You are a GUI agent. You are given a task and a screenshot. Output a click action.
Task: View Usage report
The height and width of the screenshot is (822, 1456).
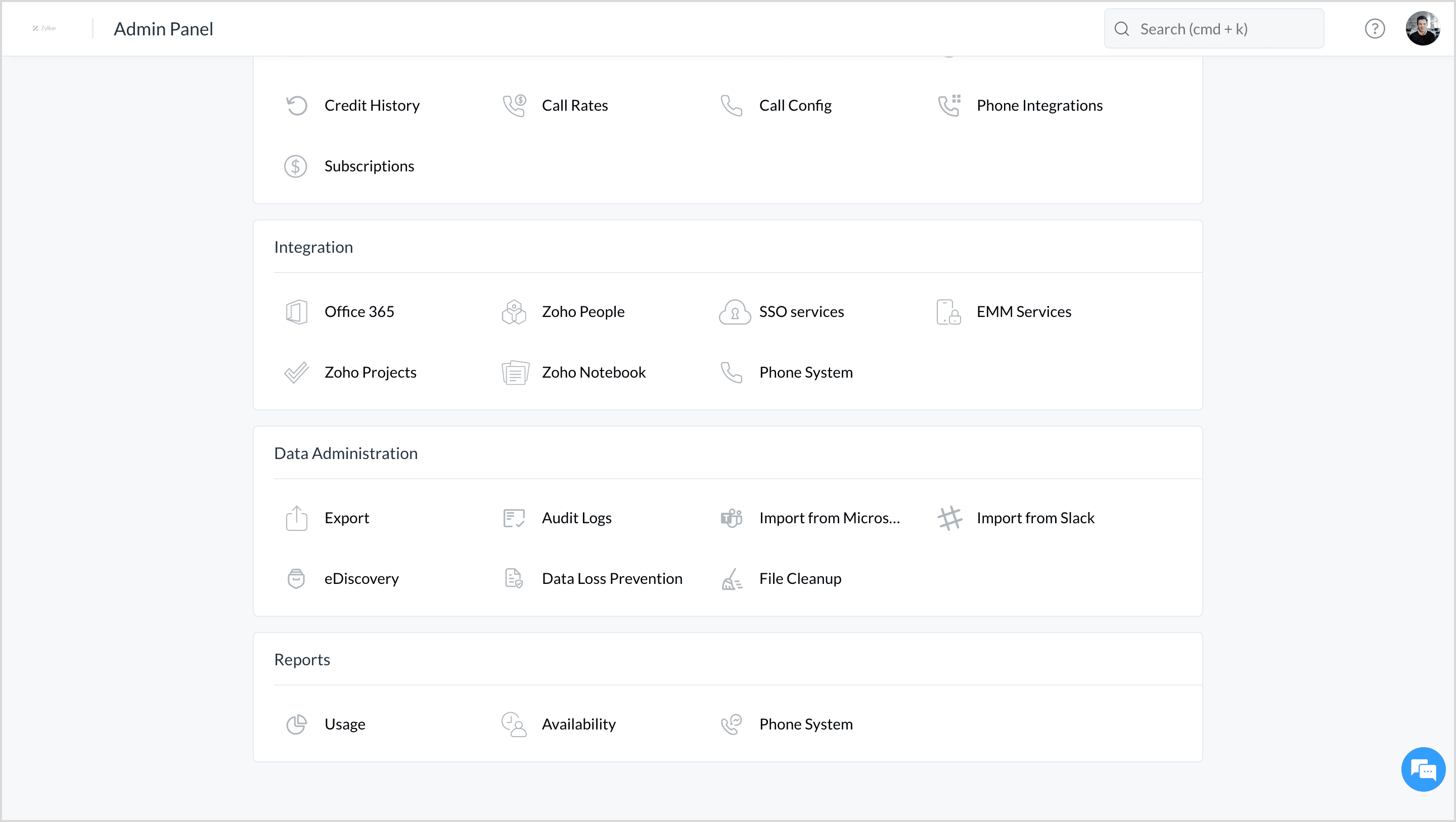click(x=345, y=725)
